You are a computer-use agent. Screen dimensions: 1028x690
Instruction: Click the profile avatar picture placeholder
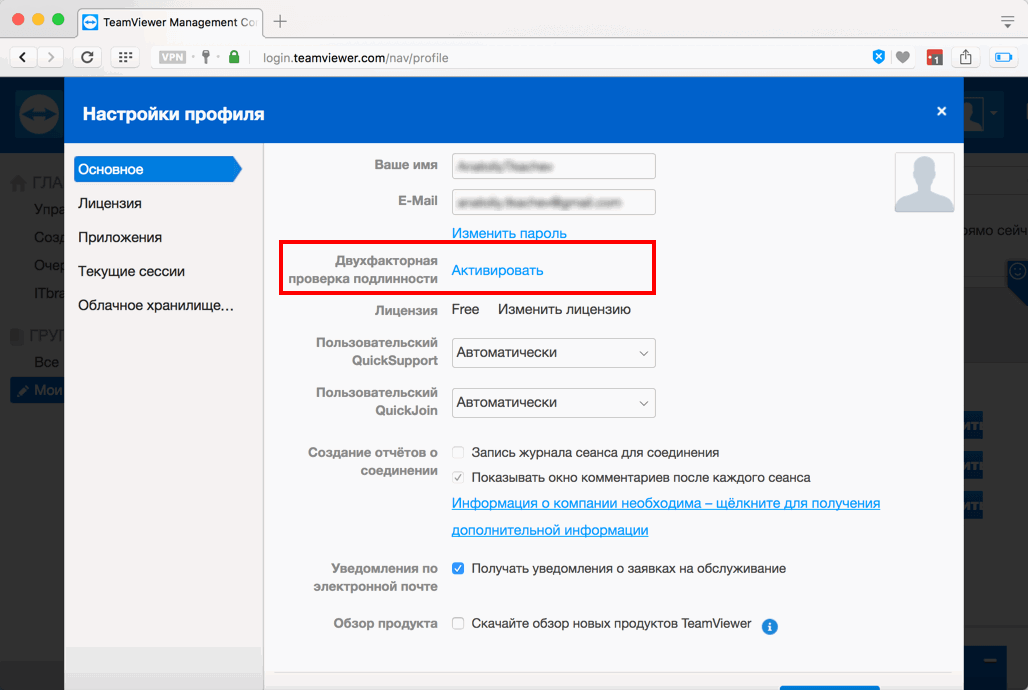[x=924, y=182]
